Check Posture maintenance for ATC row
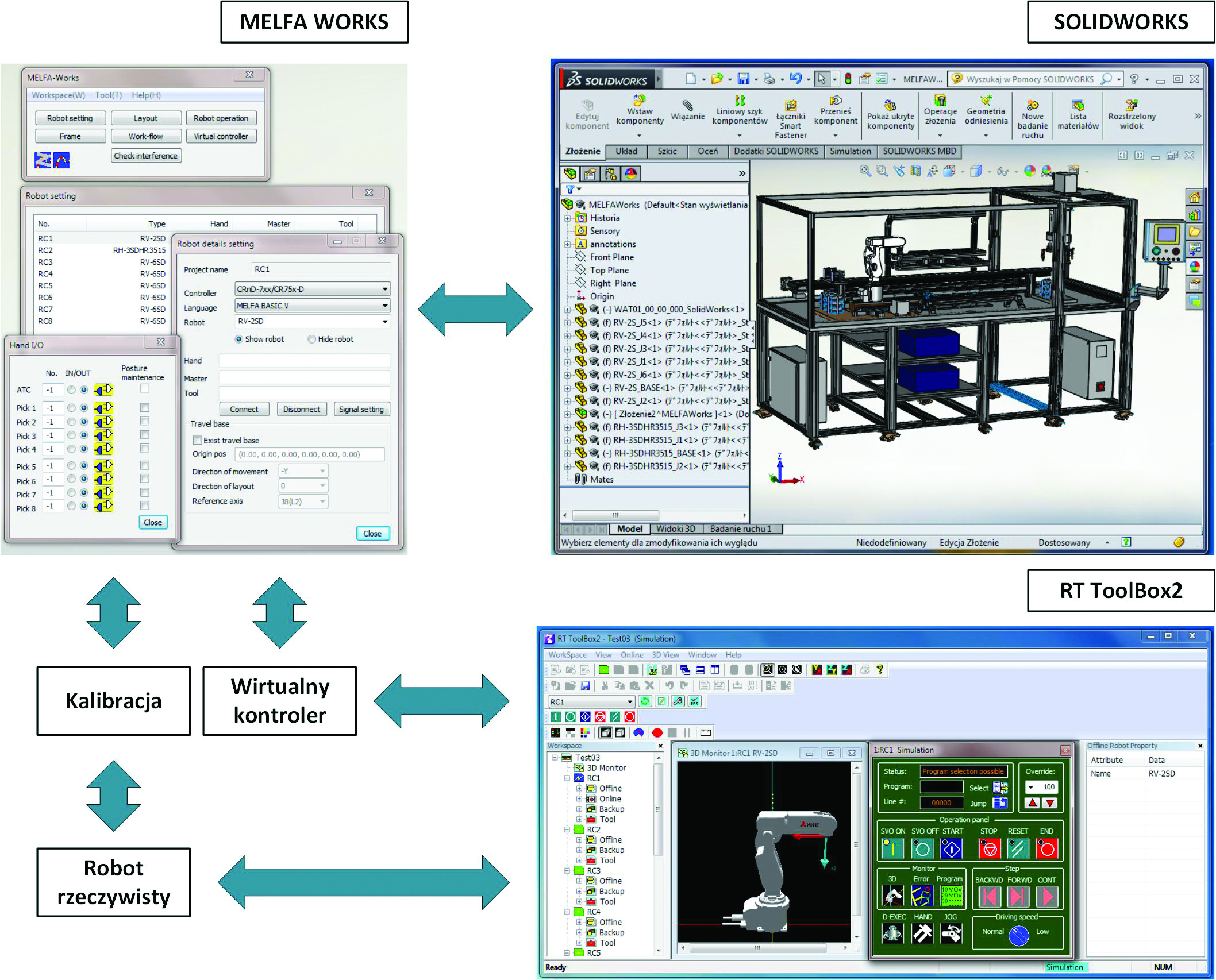Image resolution: width=1216 pixels, height=980 pixels. click(145, 388)
